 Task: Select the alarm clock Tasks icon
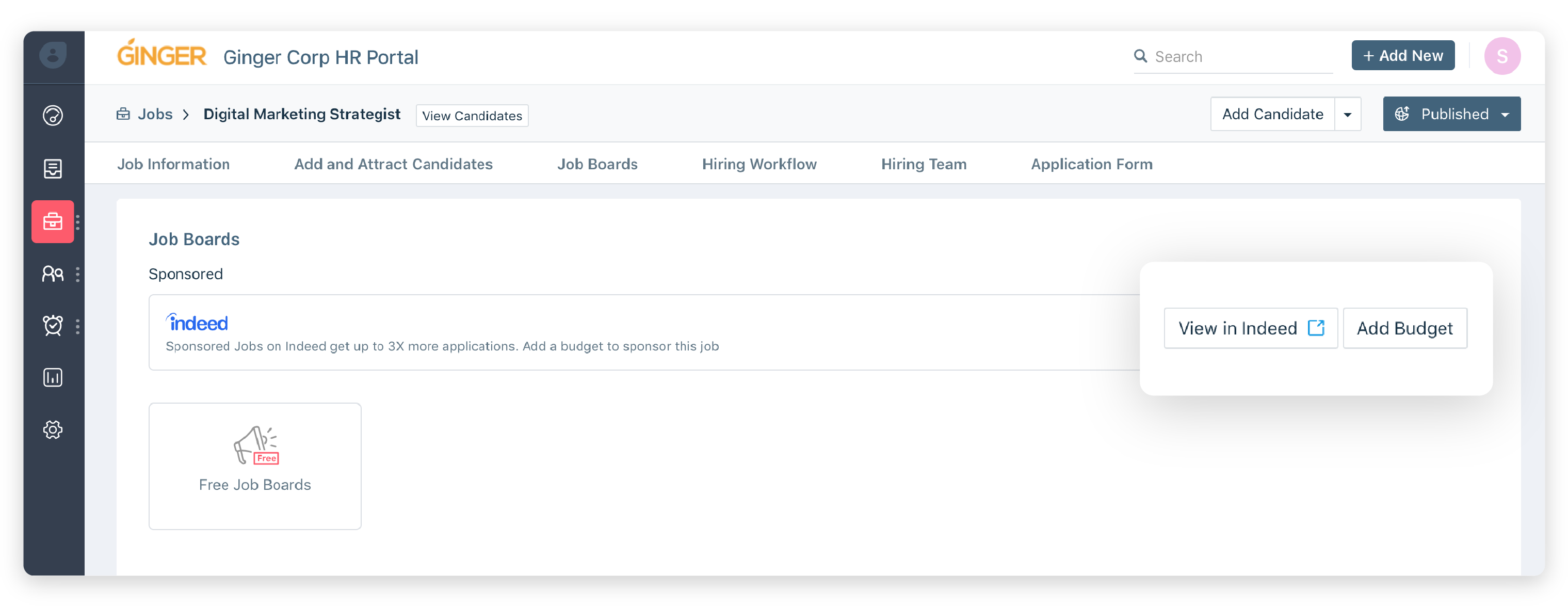tap(53, 326)
